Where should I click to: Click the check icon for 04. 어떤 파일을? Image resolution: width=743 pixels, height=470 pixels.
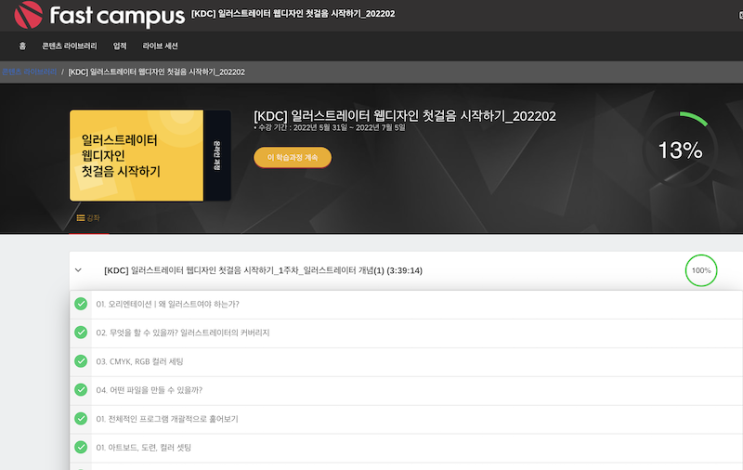tap(81, 389)
